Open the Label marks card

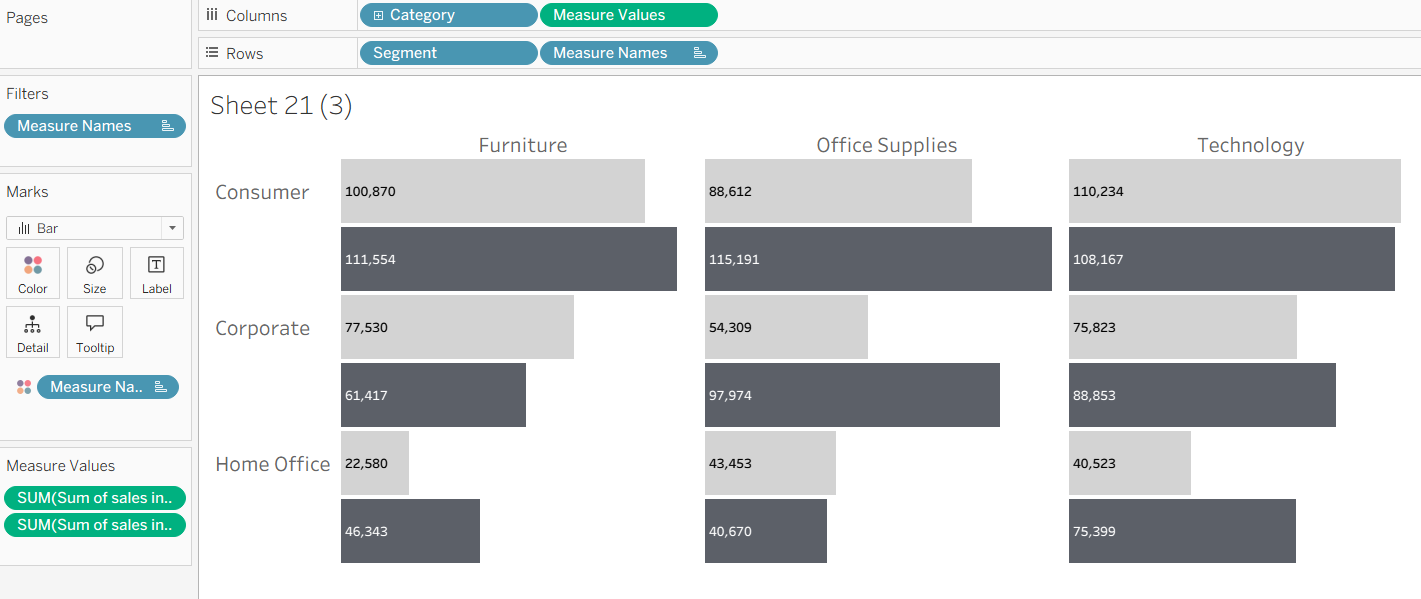tap(157, 273)
